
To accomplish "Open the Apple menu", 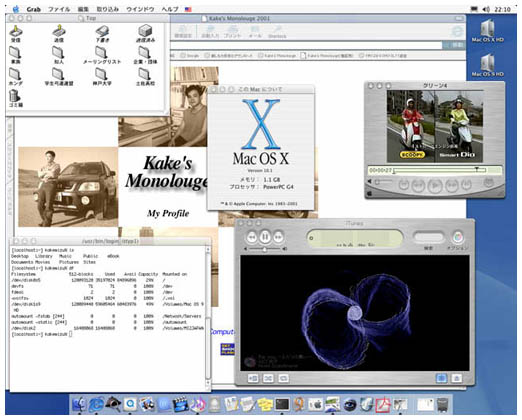I will (15, 9).
